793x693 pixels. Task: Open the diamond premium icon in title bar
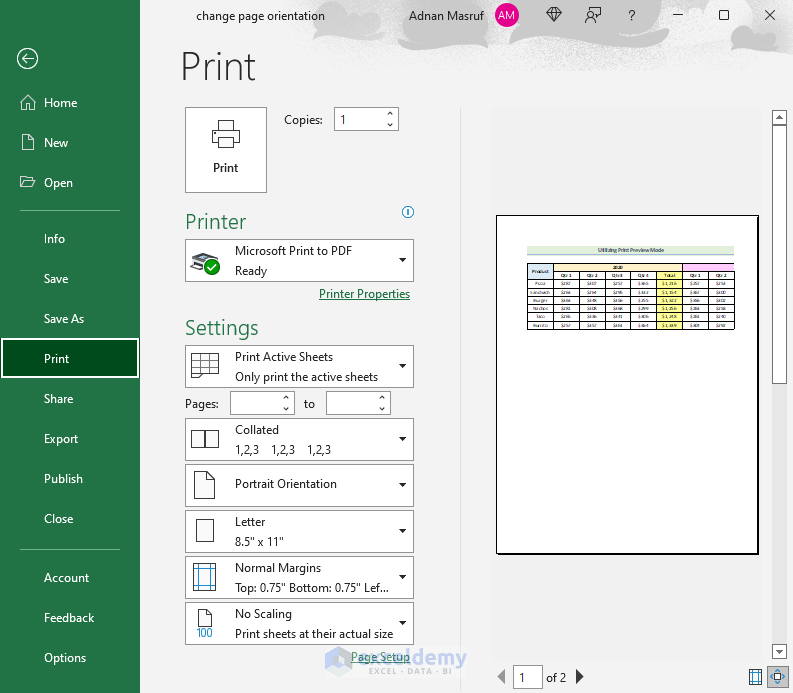[x=554, y=15]
